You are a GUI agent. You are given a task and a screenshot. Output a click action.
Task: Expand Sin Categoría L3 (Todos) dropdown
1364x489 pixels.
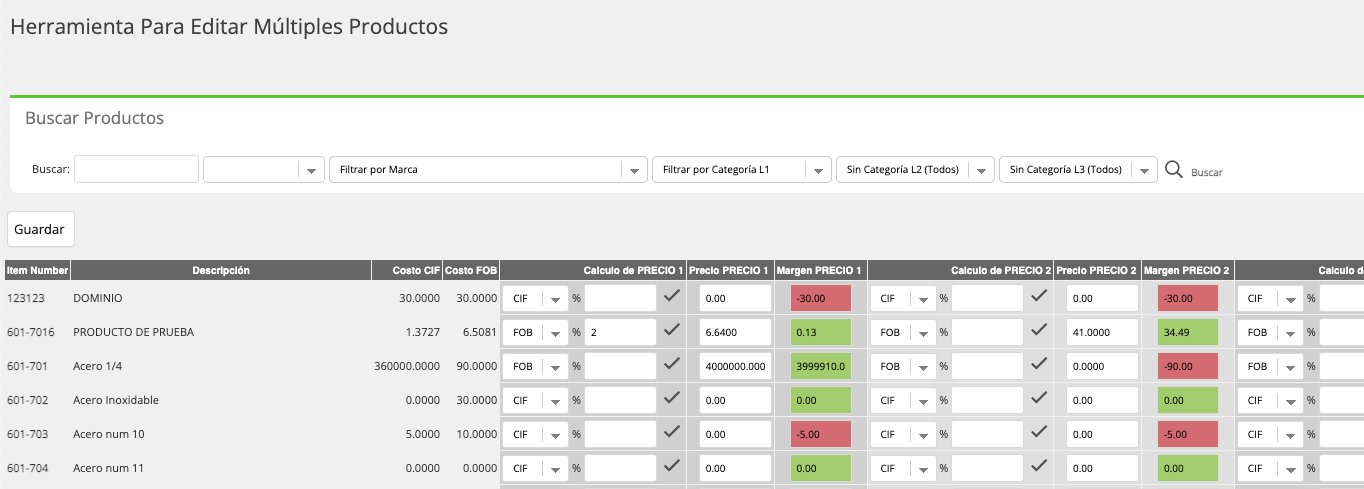(x=1078, y=170)
